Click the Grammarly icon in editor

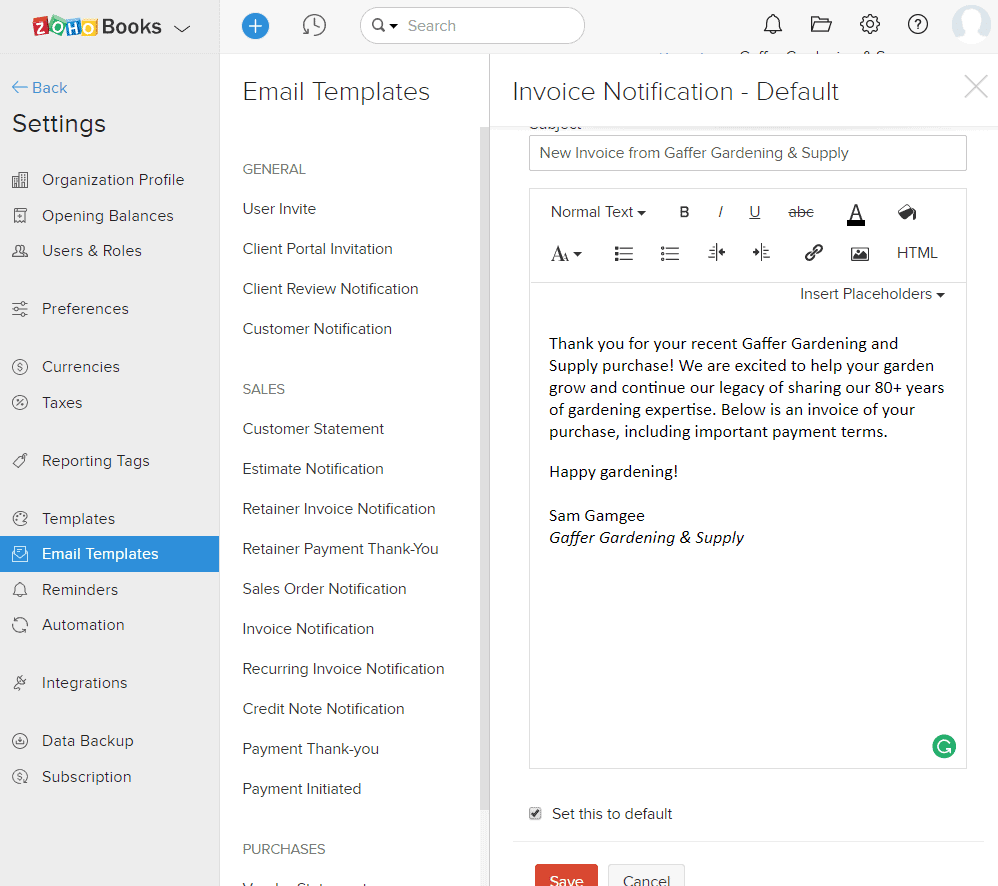[944, 746]
